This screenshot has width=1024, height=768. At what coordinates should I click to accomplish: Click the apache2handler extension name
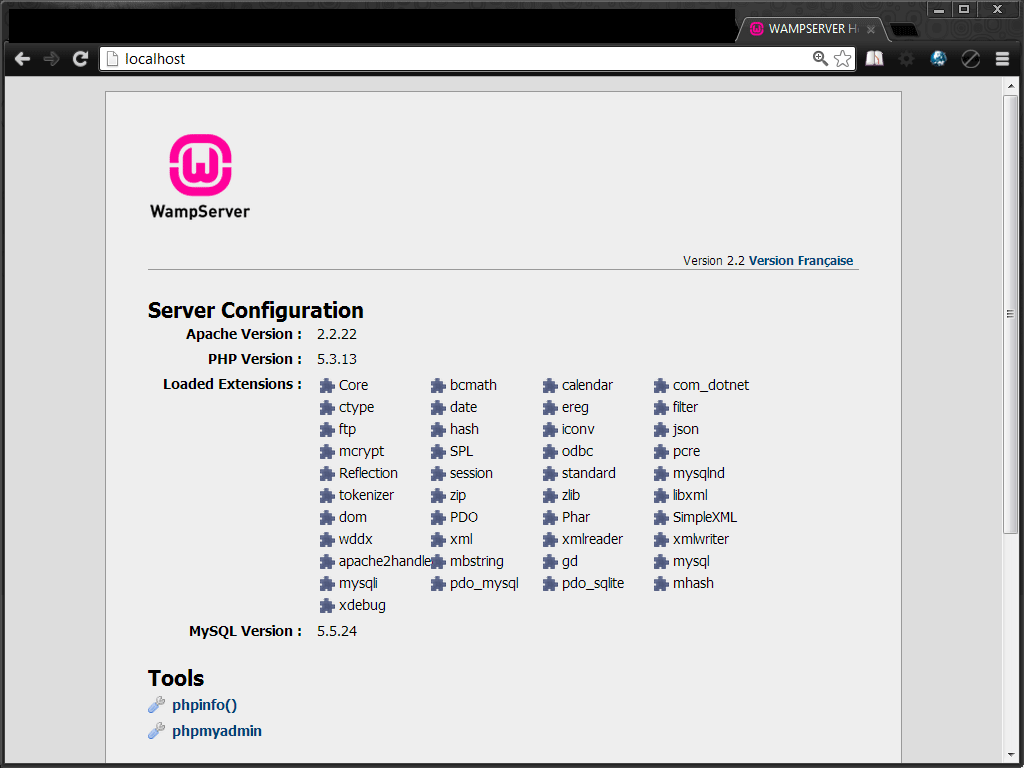(x=385, y=561)
